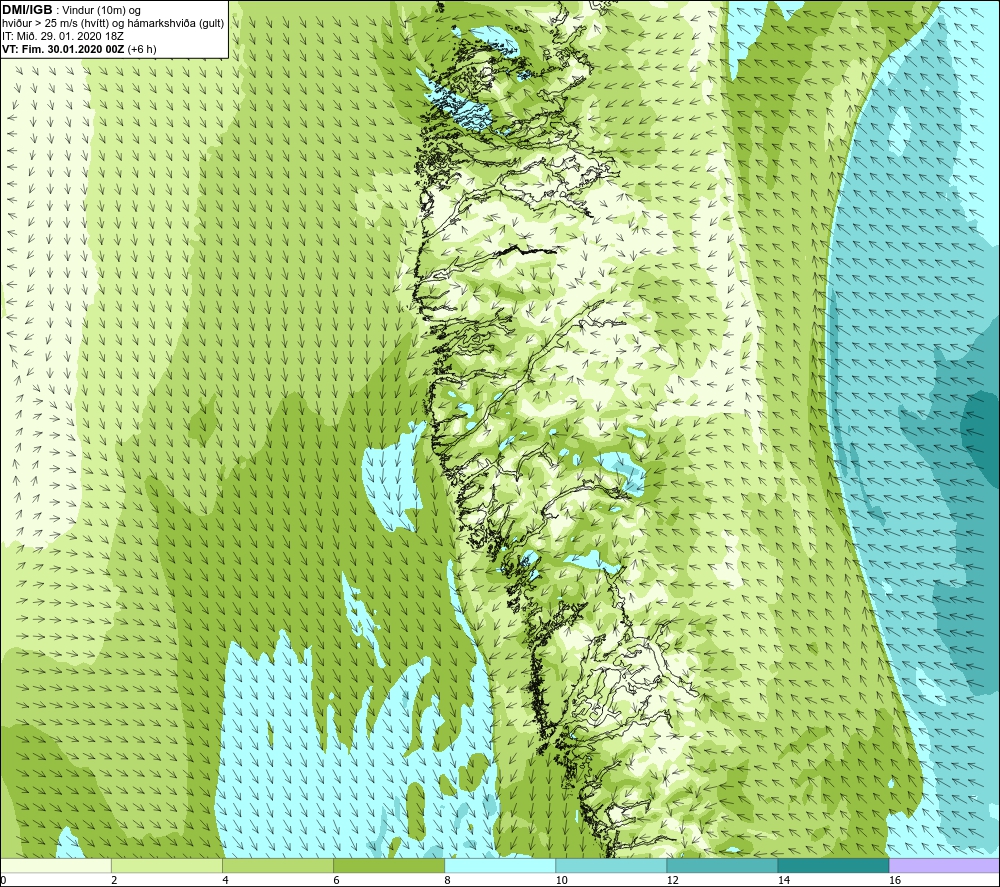This screenshot has width=1000, height=887.
Task: Pick the palest 0–2 legend color swatch
Action: coord(56,865)
